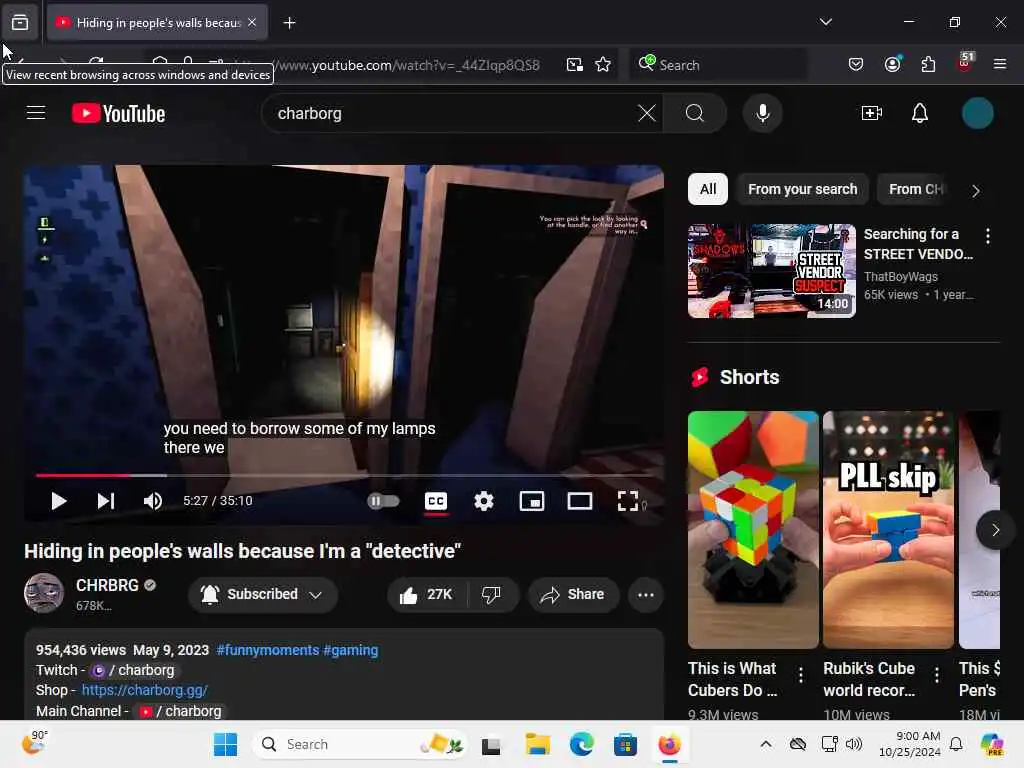List all tabs dropdown arrow
The width and height of the screenshot is (1024, 768).
click(825, 22)
